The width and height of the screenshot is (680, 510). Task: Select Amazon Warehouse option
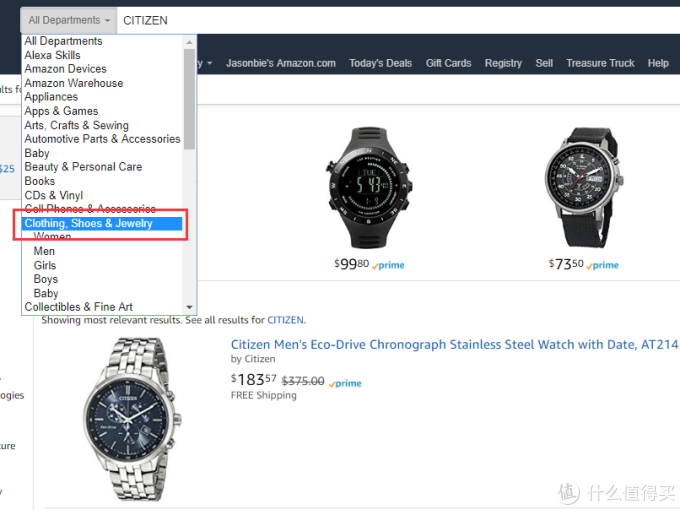pos(74,83)
